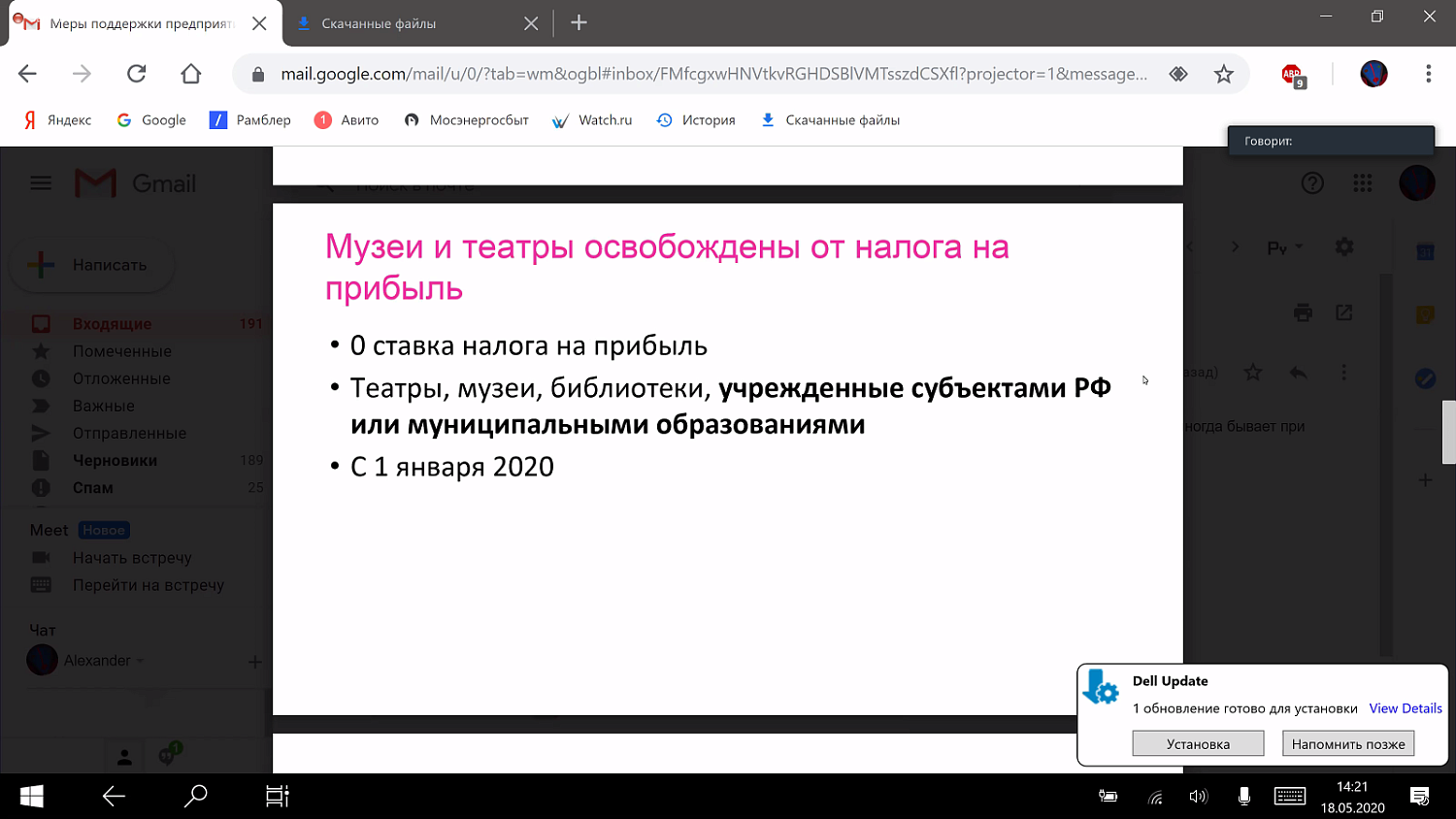Image resolution: width=1456 pixels, height=819 pixels.
Task: Open Windows Task View
Action: 278,797
